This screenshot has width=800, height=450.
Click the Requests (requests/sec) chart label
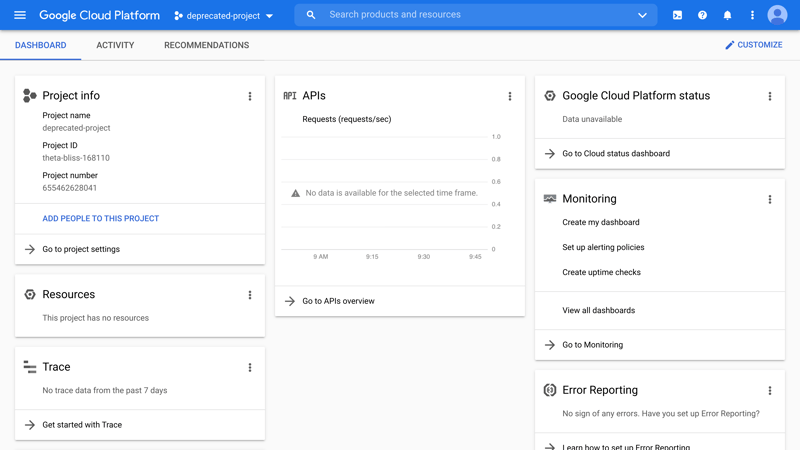pos(346,119)
